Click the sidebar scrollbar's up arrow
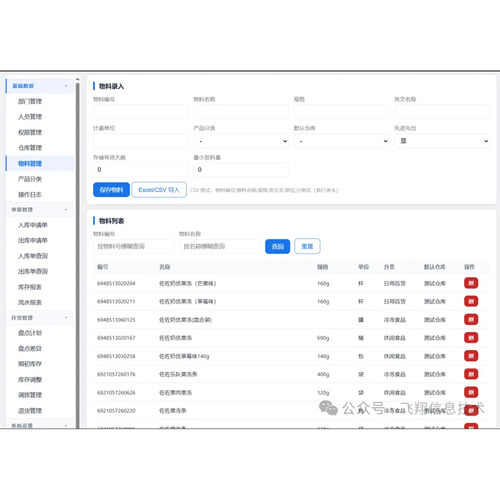 point(77,79)
